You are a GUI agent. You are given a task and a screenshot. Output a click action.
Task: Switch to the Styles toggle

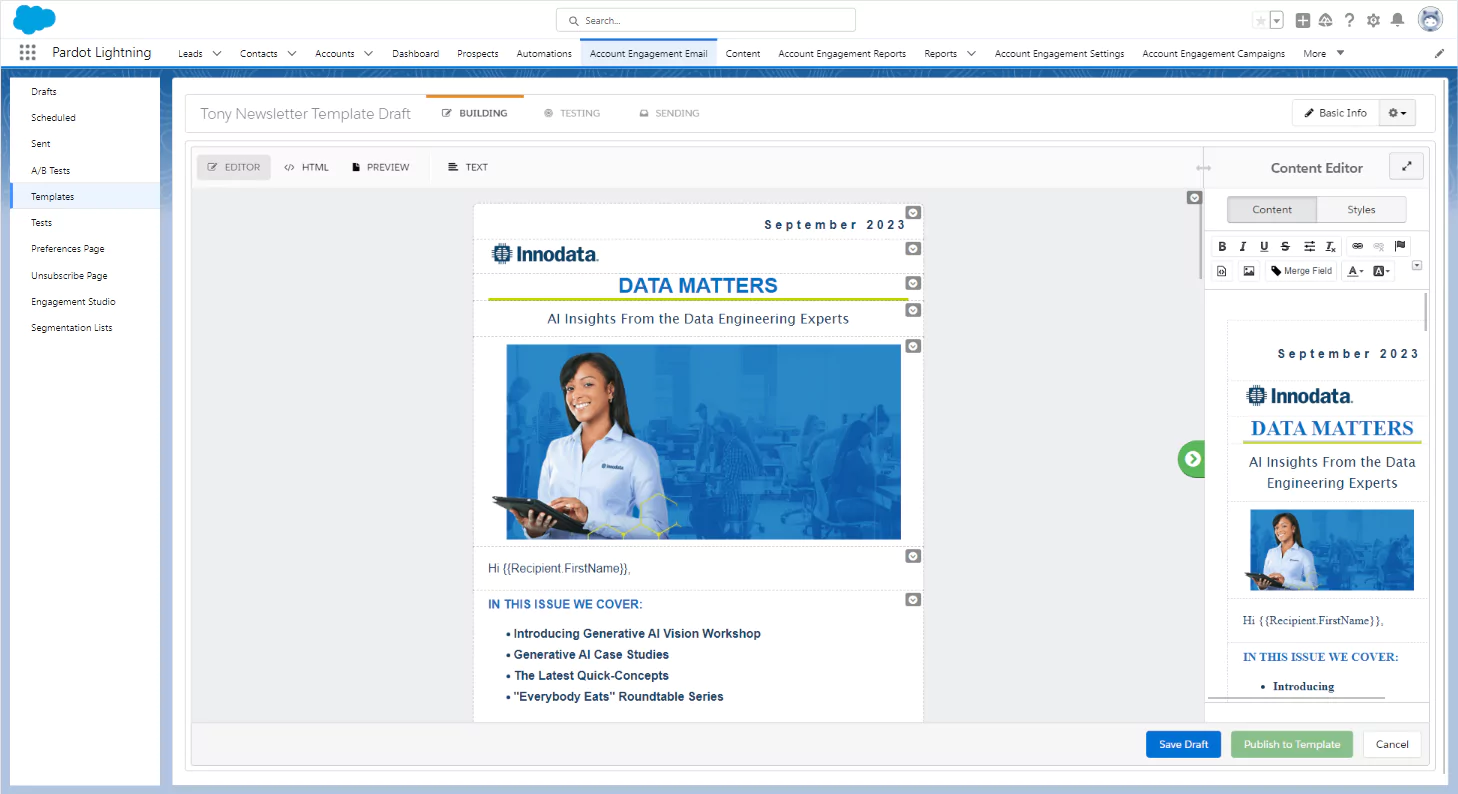point(1361,210)
